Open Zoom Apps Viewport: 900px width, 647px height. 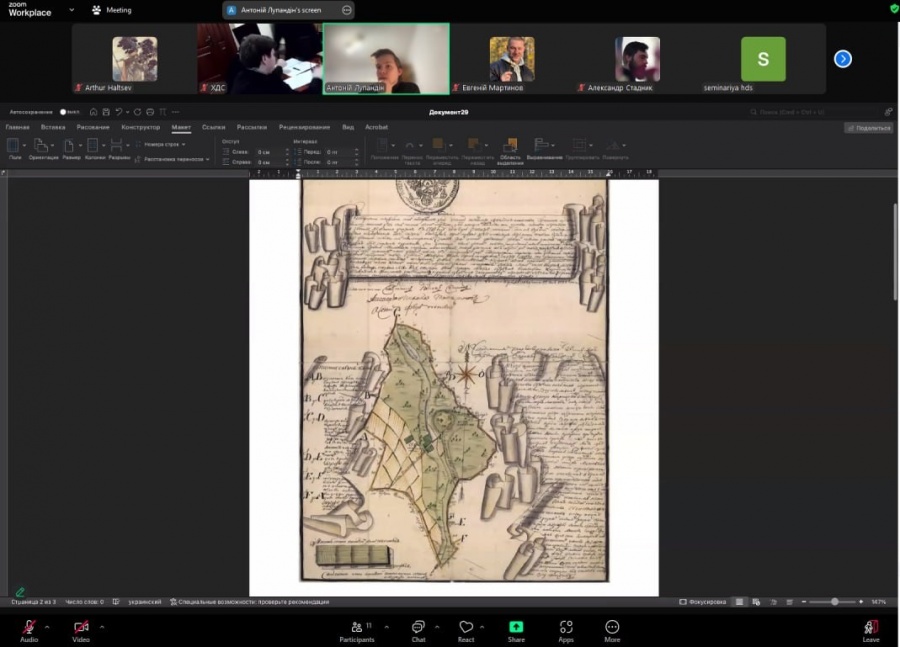566,630
